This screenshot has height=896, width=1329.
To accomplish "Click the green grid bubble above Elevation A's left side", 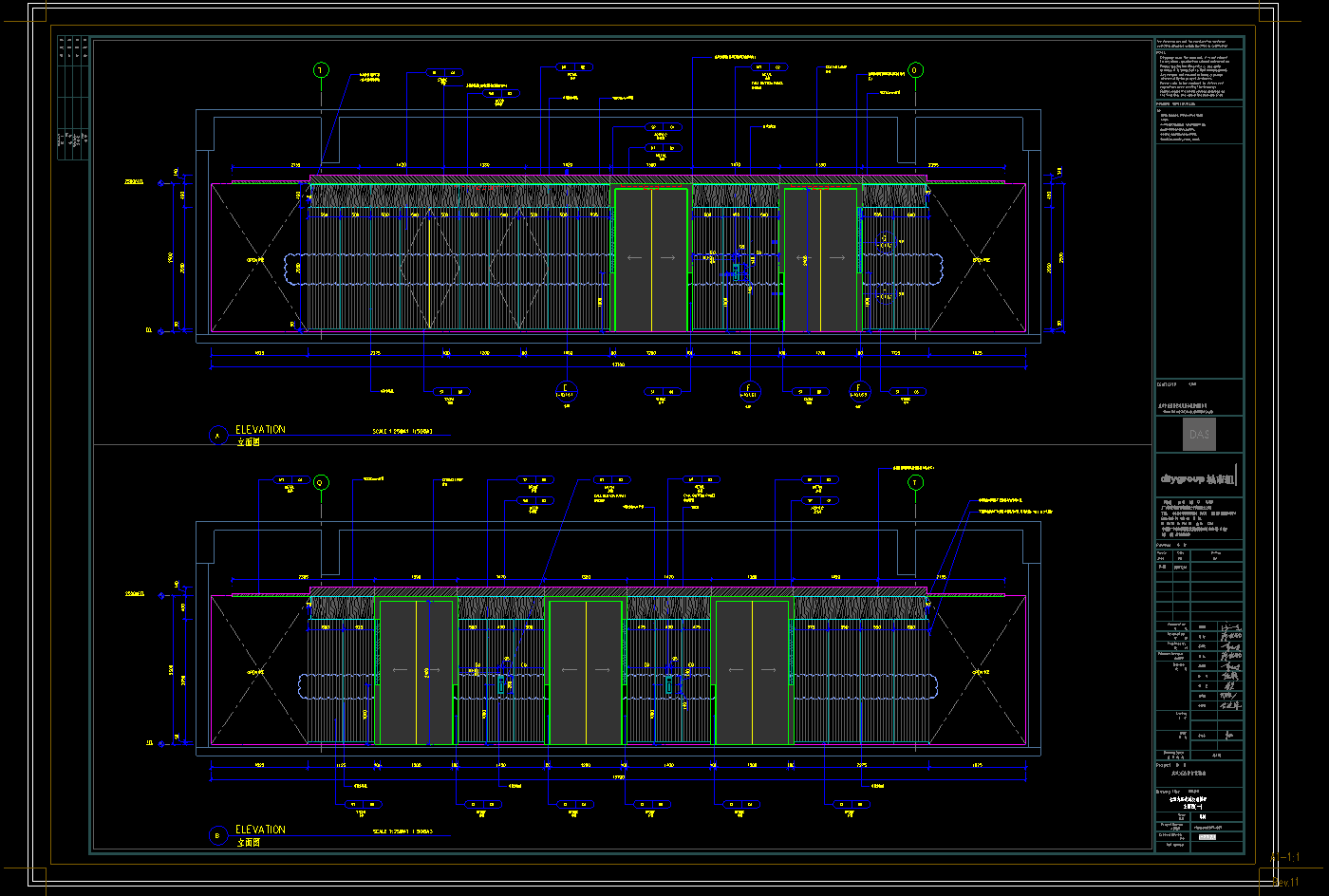I will tap(321, 70).
